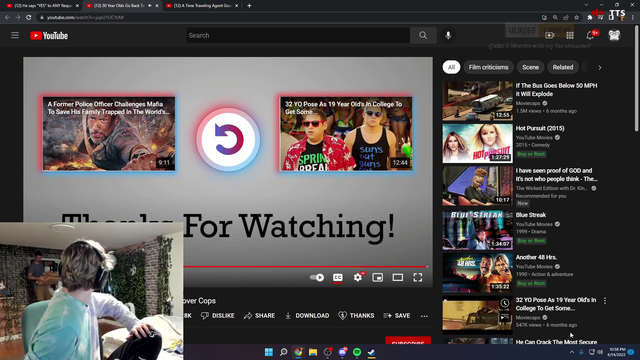Open options menu for 32 YO Pose video
The width and height of the screenshot is (640, 360).
[605, 301]
